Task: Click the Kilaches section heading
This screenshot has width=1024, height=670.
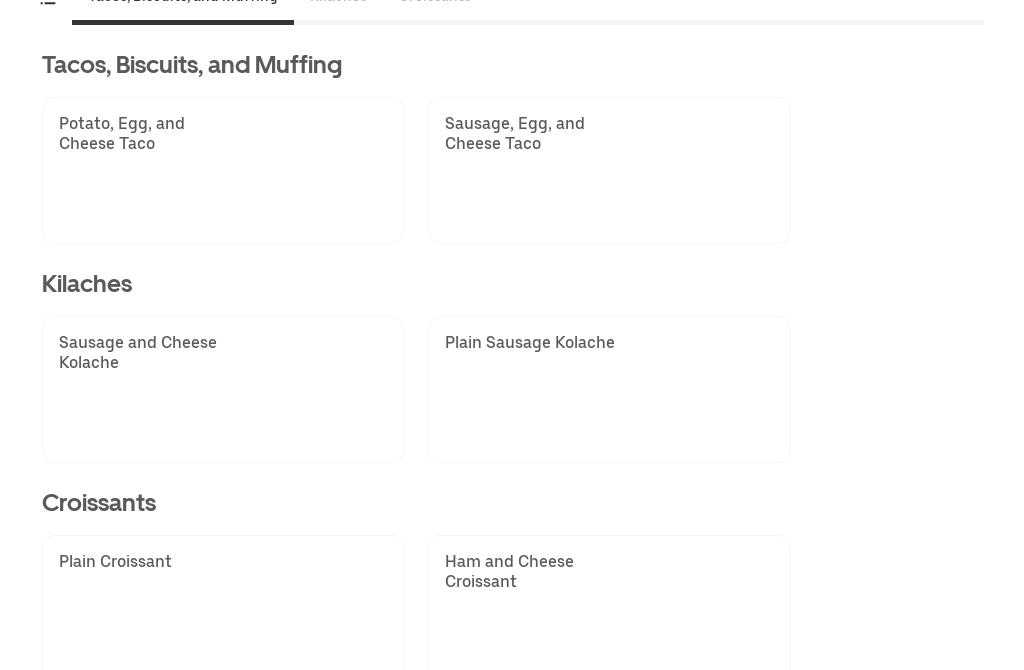Action: pos(87,283)
